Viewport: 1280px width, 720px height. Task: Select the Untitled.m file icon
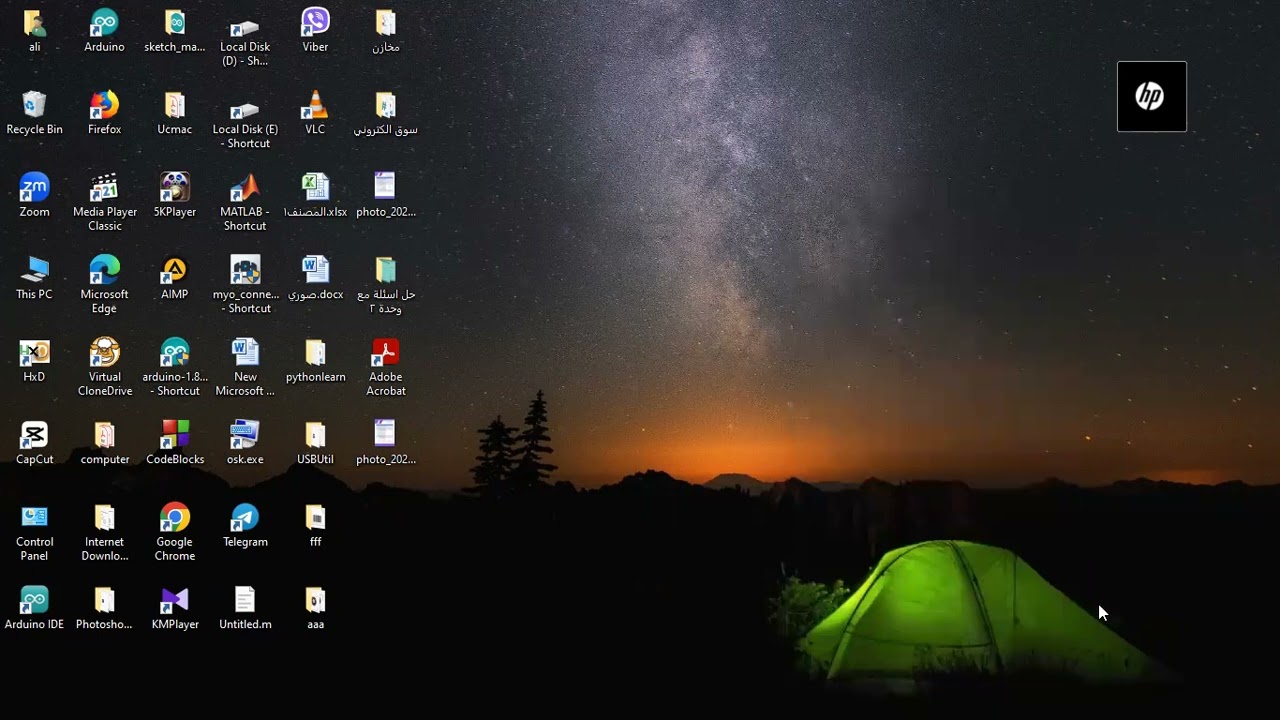tap(245, 599)
